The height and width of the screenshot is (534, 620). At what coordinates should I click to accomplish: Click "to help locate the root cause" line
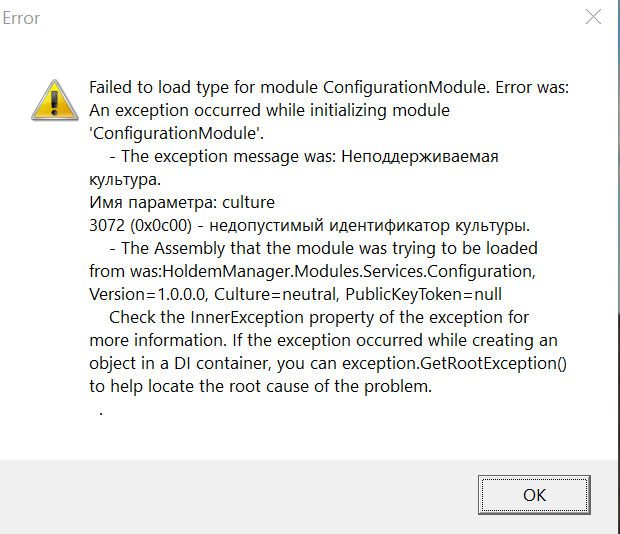pos(260,387)
